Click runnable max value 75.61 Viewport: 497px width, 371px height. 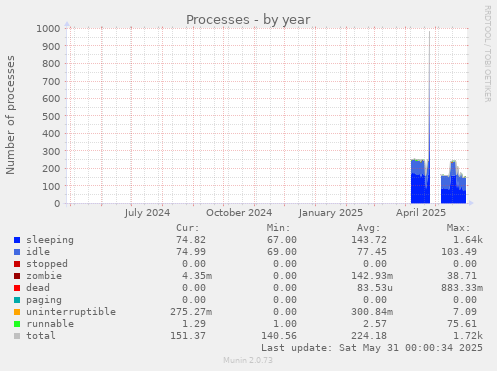pos(462,324)
